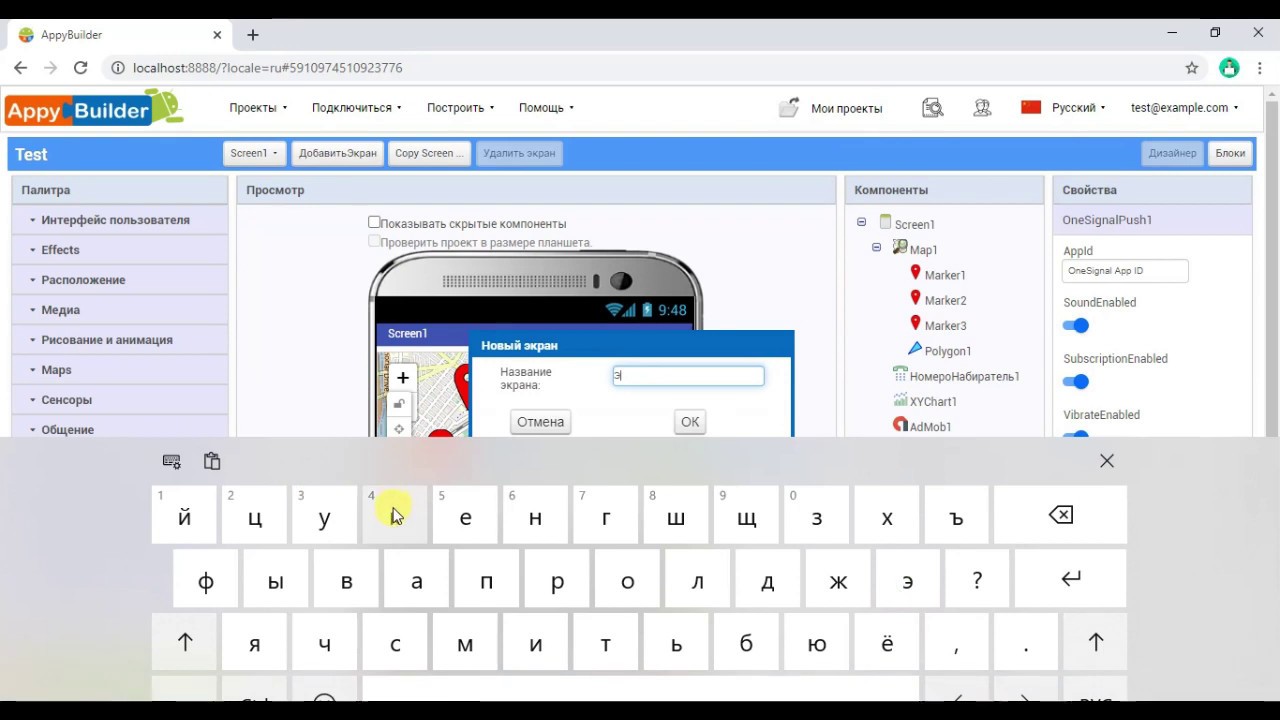The image size is (1280, 720).
Task: Open the Проекты menu
Action: click(x=258, y=108)
